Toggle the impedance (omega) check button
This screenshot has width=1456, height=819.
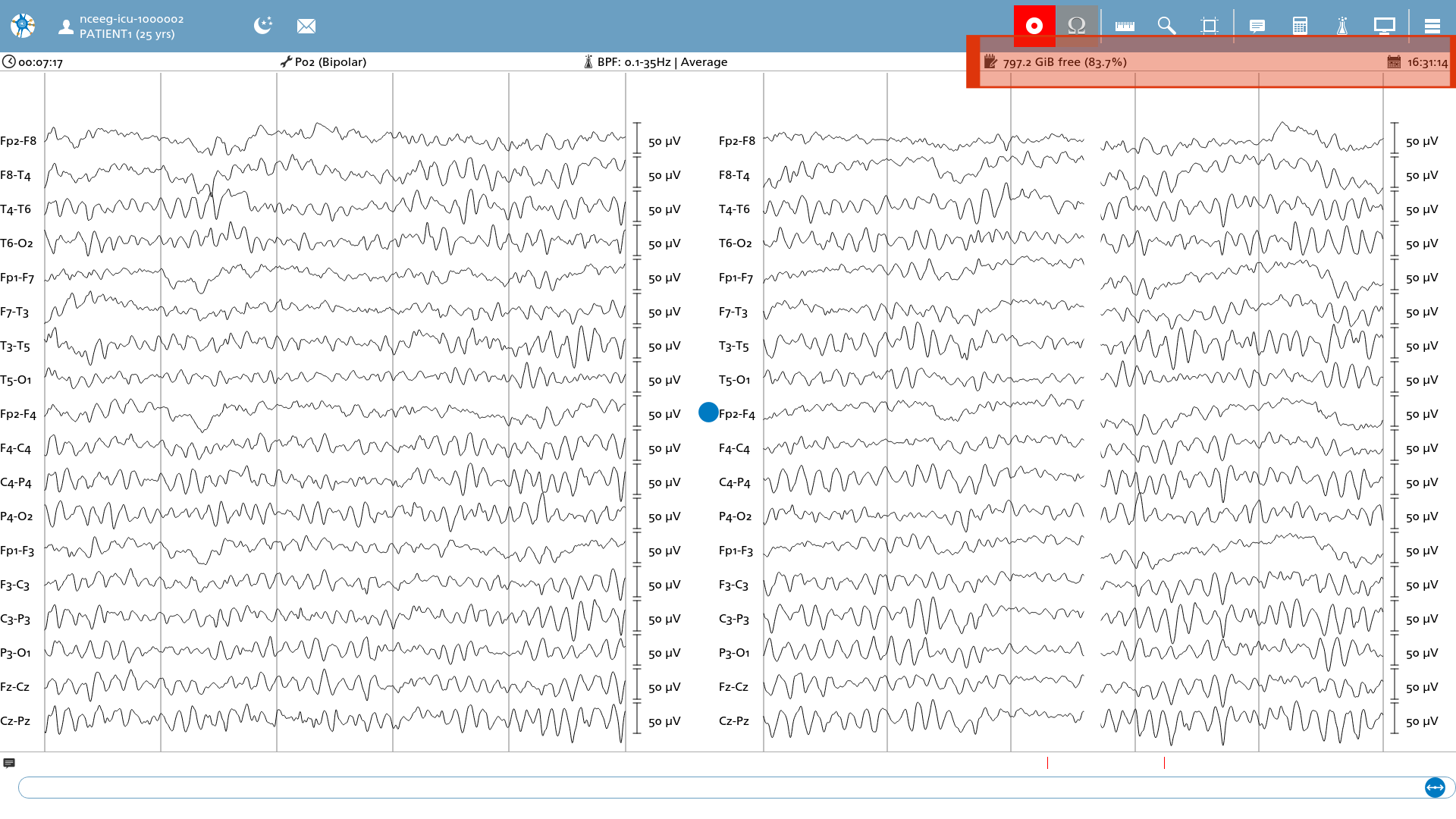1077,26
